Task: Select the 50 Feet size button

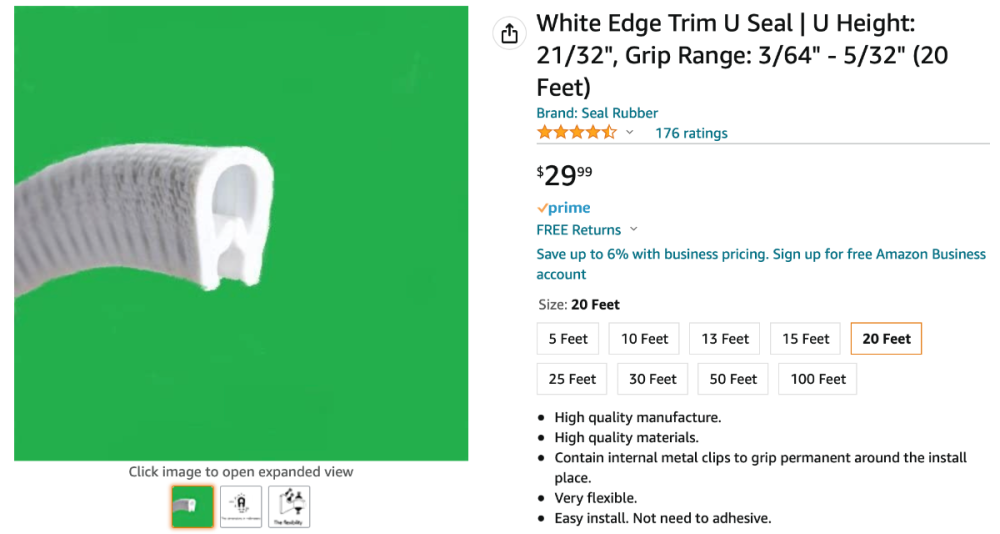Action: 733,379
